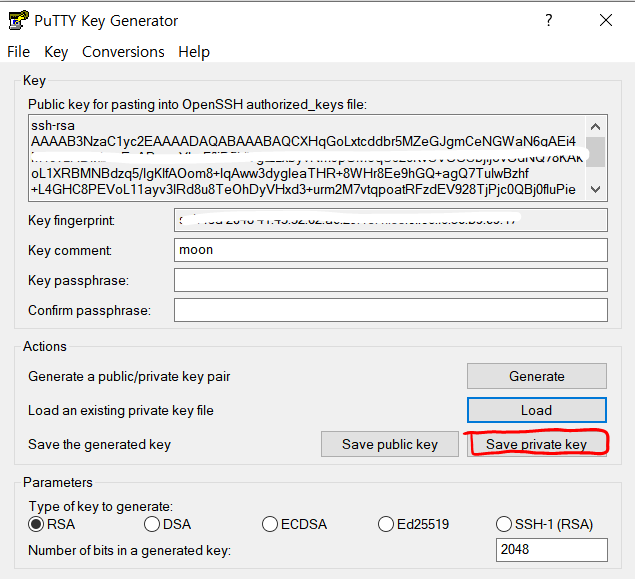Open the Help menu

coord(194,52)
